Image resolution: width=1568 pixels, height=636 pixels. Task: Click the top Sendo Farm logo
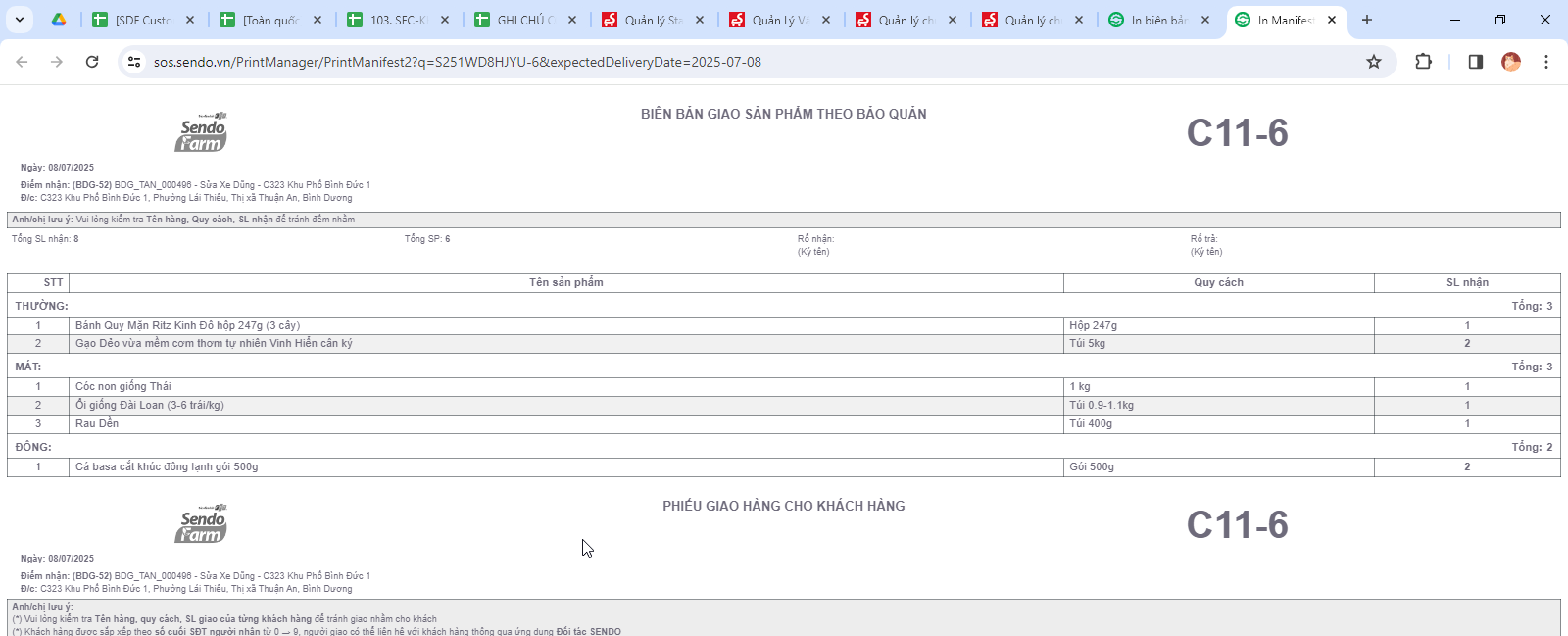201,132
